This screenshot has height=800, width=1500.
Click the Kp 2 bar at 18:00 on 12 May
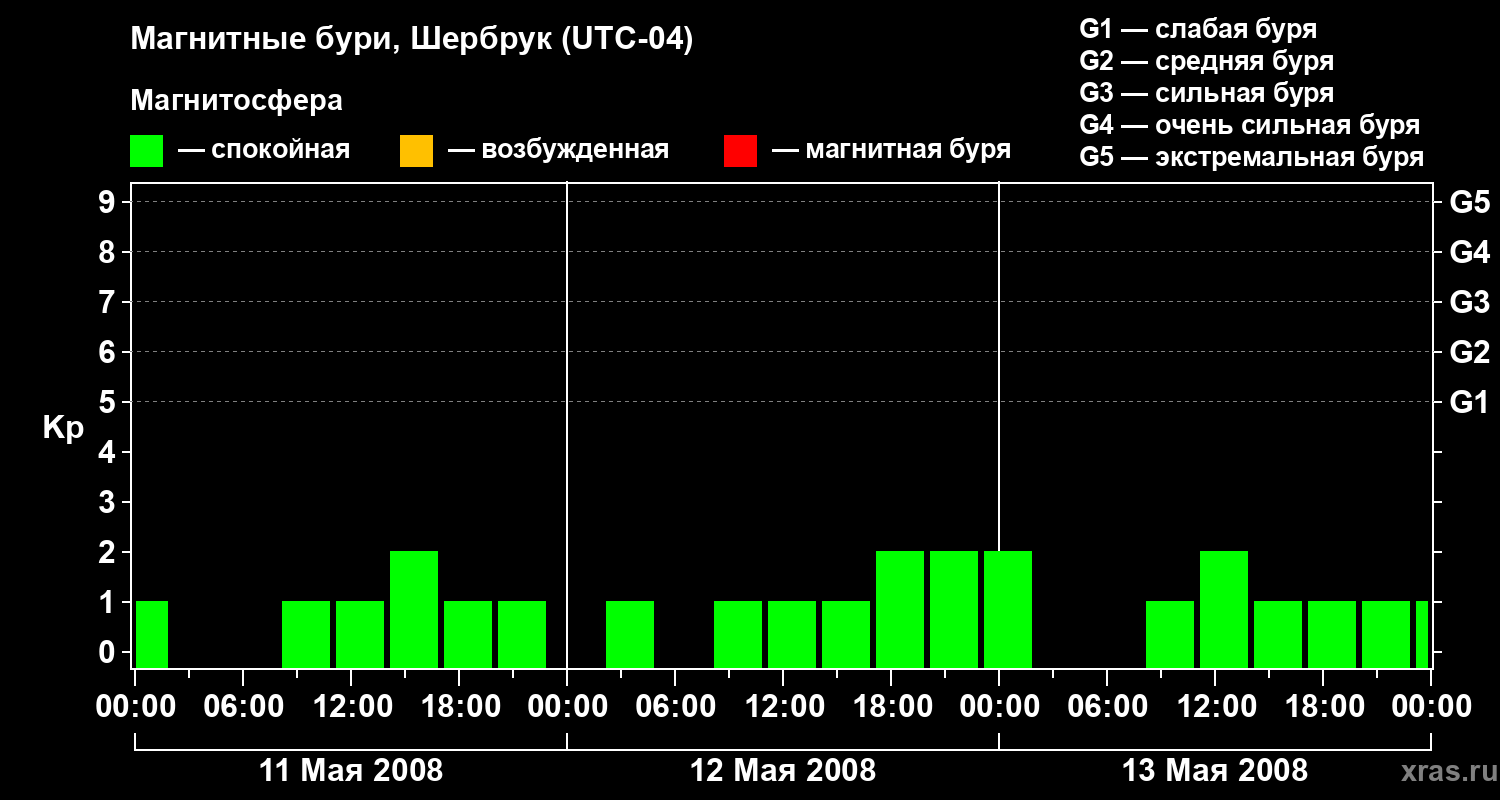[x=900, y=609]
